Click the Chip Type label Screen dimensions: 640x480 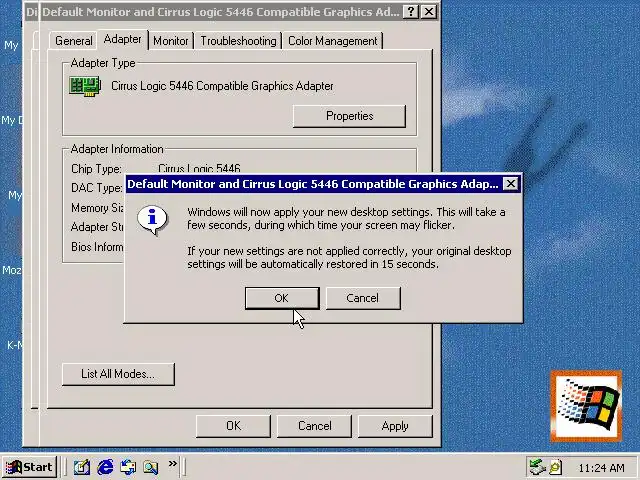(x=96, y=169)
